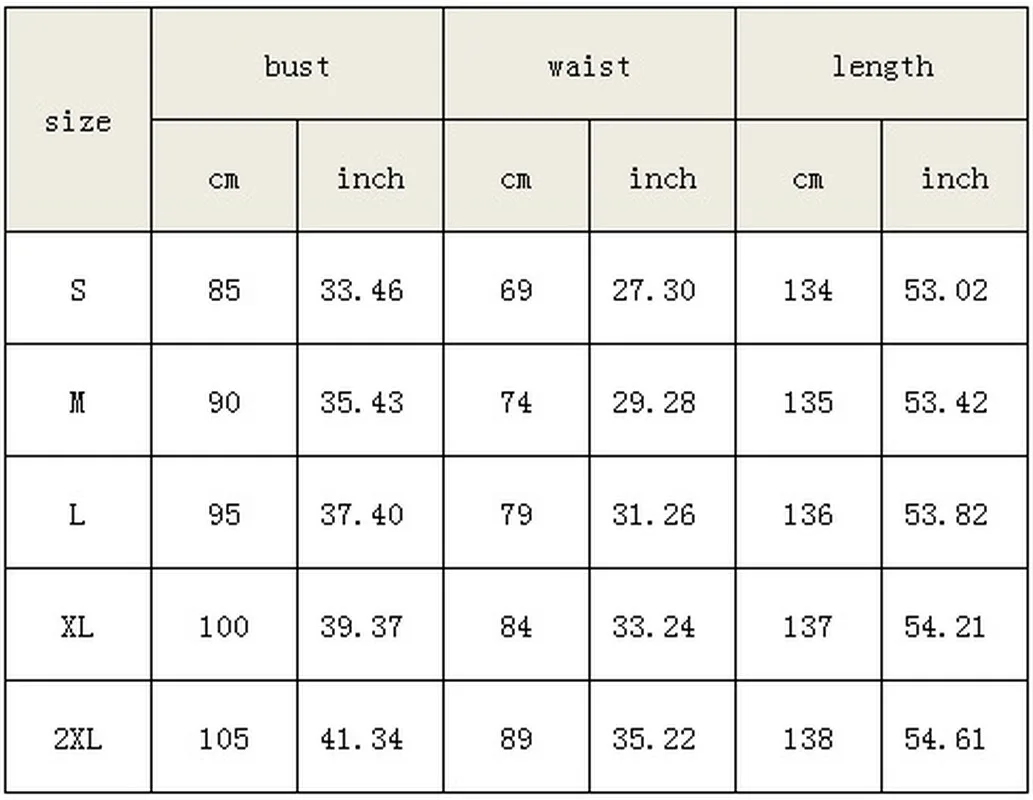Viewport: 1033px width, 800px height.
Task: Select the "bust" header cell
Action: click(297, 66)
